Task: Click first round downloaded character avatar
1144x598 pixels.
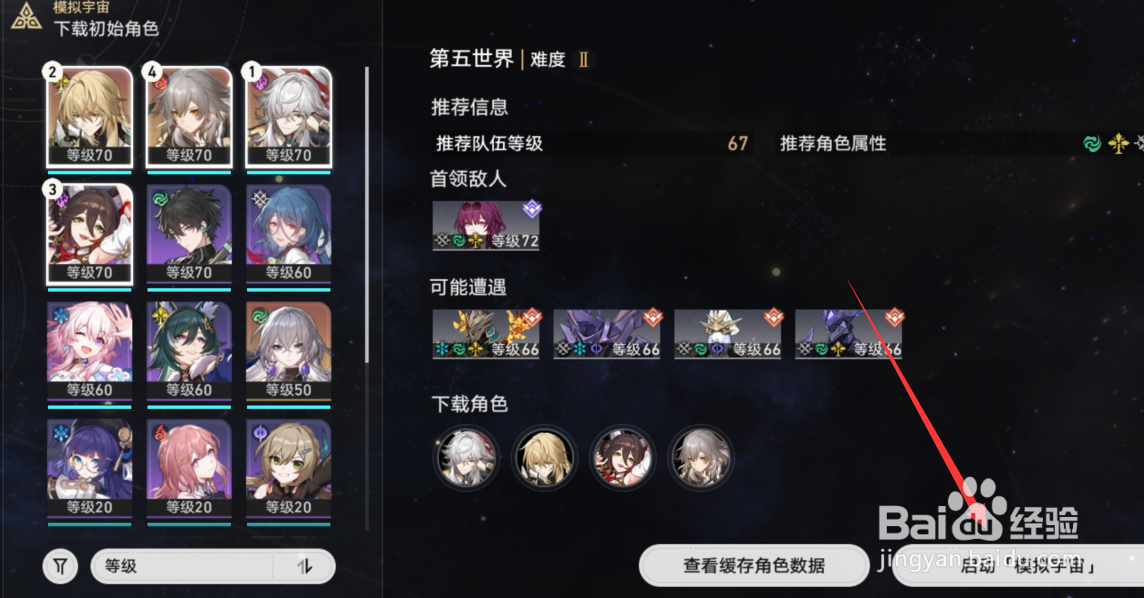Action: pos(466,458)
